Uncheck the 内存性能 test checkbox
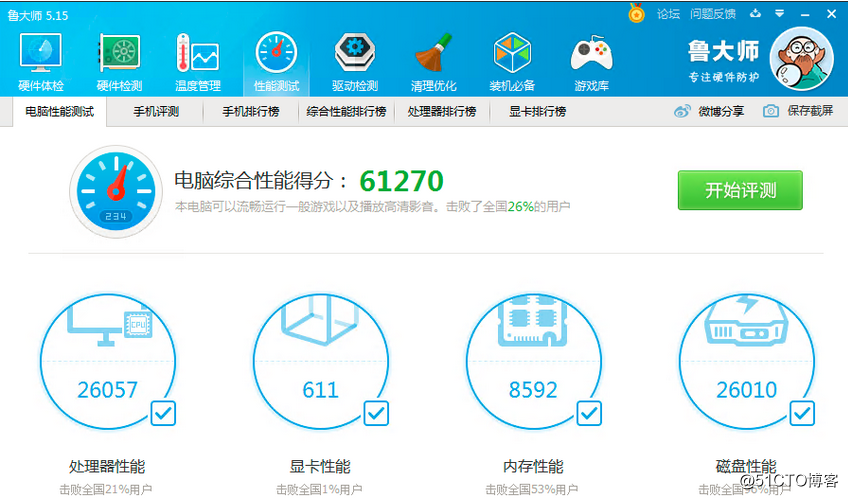Image resolution: width=848 pixels, height=499 pixels. [589, 414]
